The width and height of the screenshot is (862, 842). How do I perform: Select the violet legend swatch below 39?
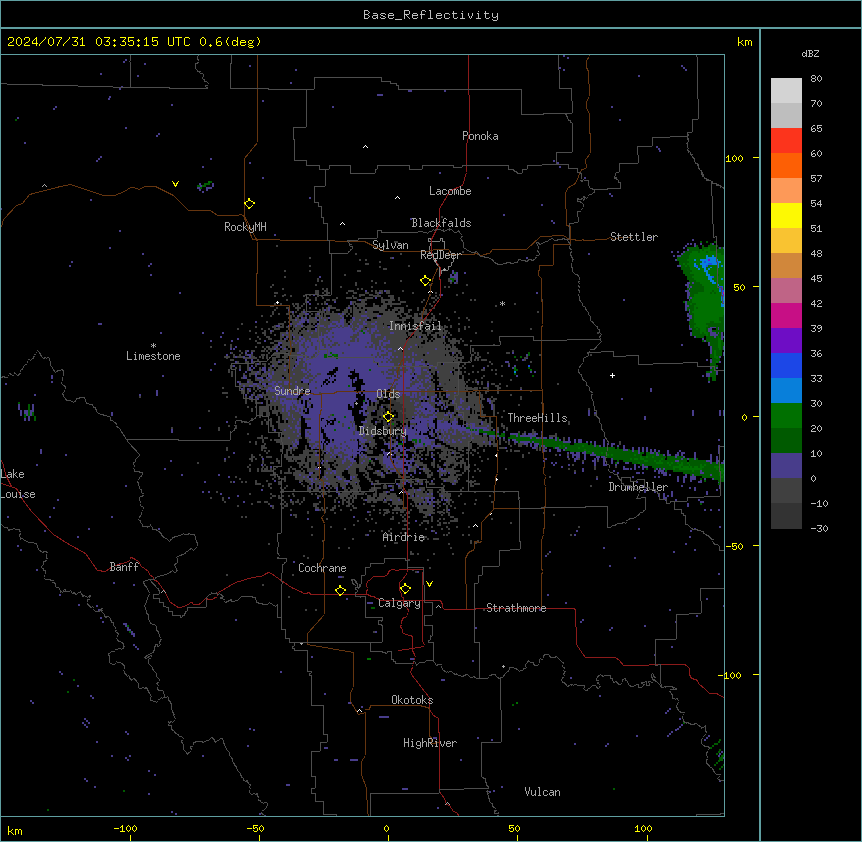(x=786, y=340)
